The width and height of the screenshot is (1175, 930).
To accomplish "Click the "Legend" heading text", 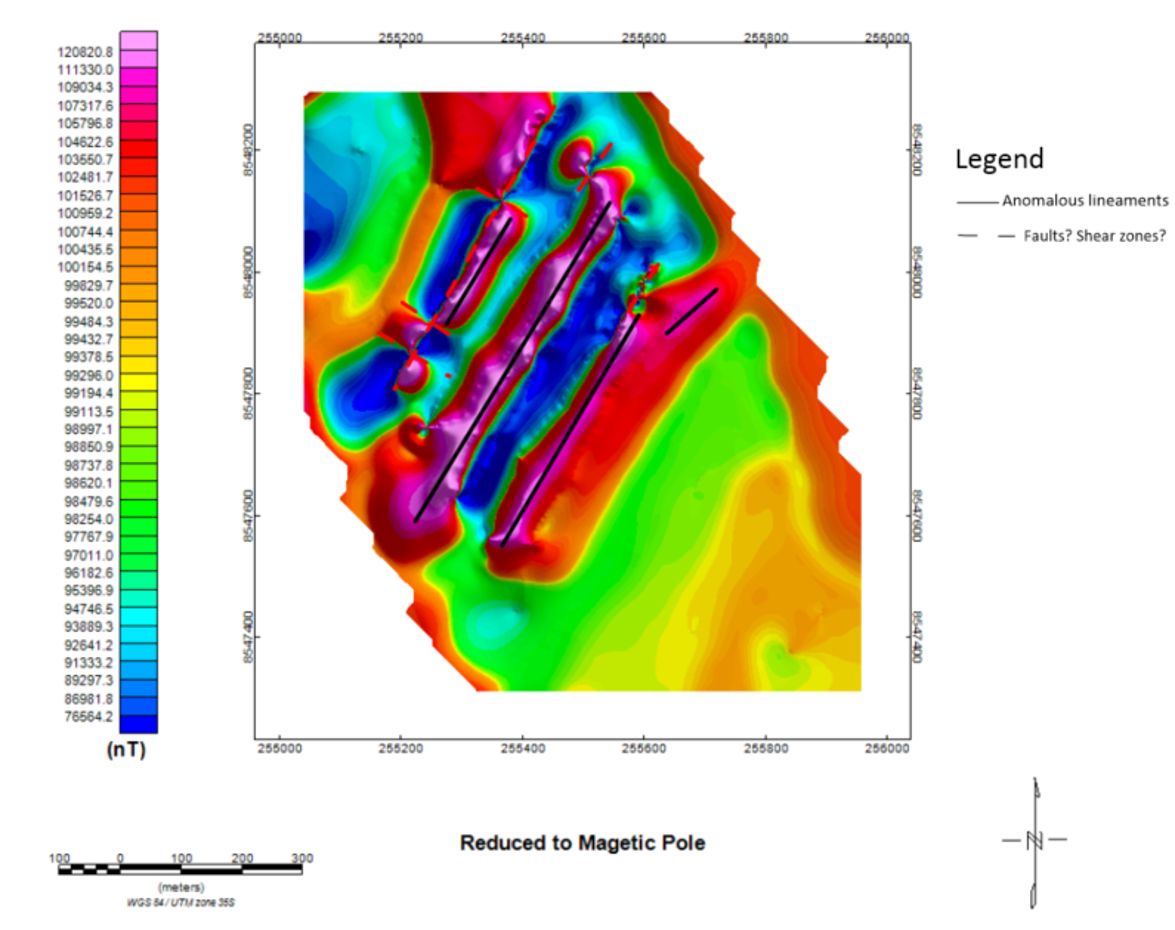I will (999, 159).
